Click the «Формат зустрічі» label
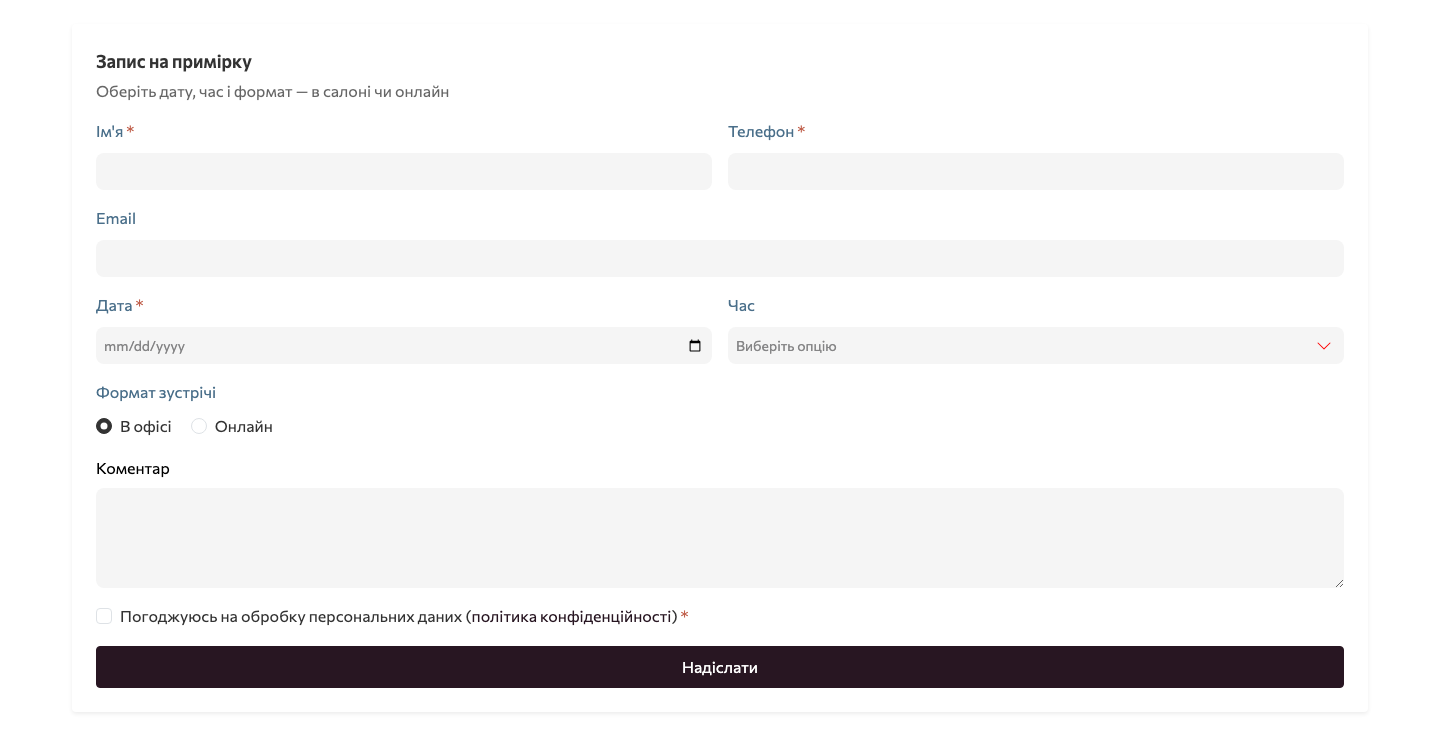Screen dimensions: 1440x736 (156, 393)
